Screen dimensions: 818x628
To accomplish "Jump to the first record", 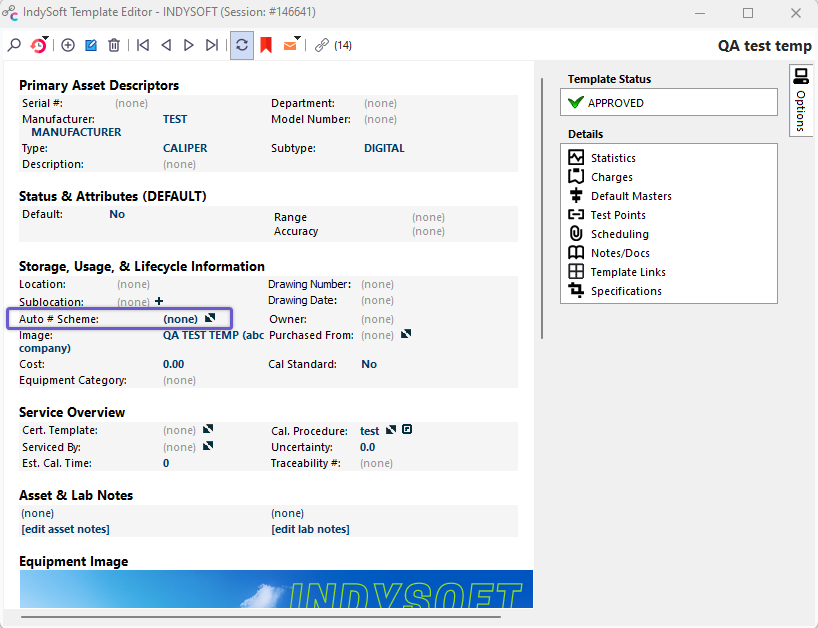I will [143, 45].
